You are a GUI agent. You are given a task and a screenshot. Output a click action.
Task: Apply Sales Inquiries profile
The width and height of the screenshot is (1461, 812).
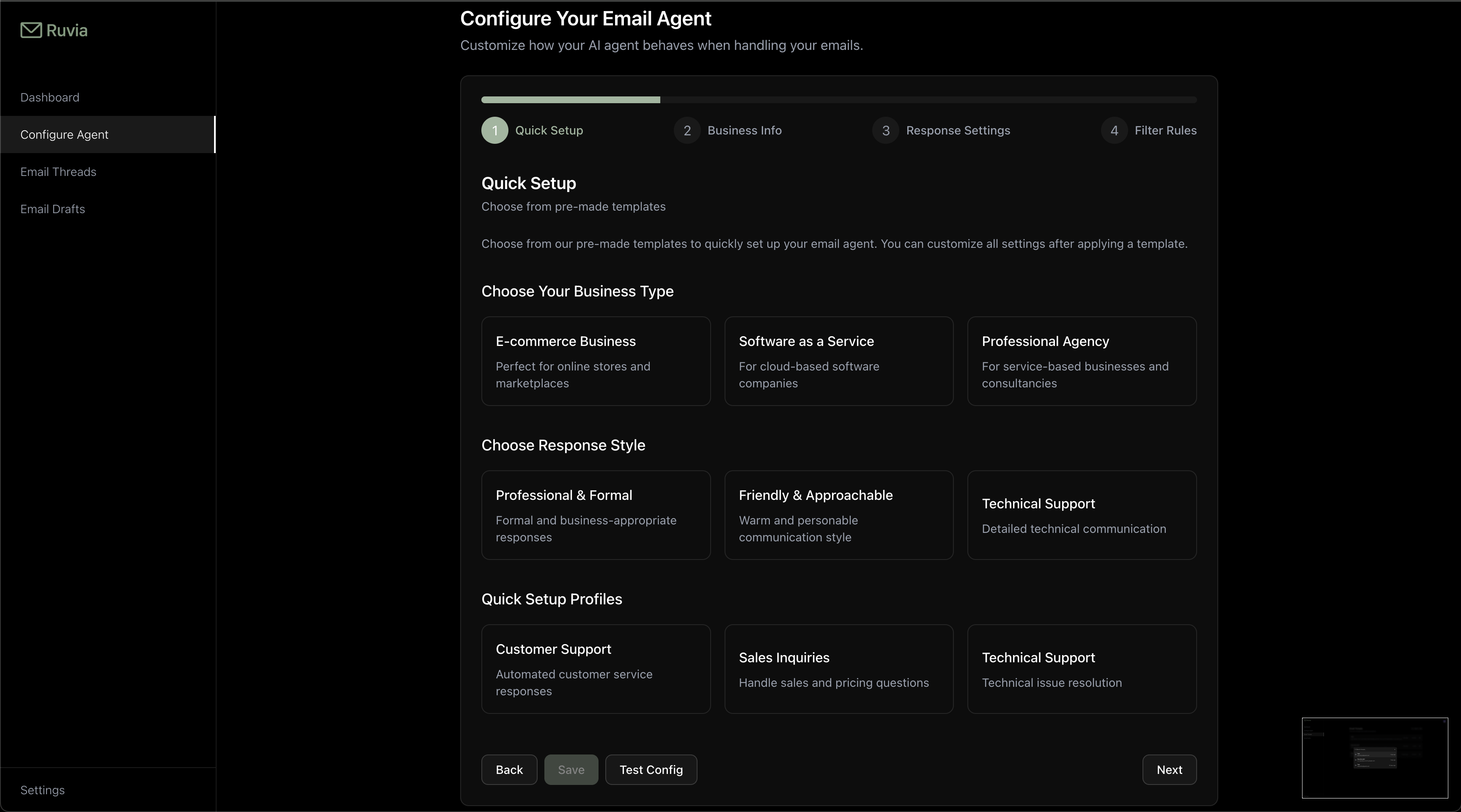(x=839, y=669)
